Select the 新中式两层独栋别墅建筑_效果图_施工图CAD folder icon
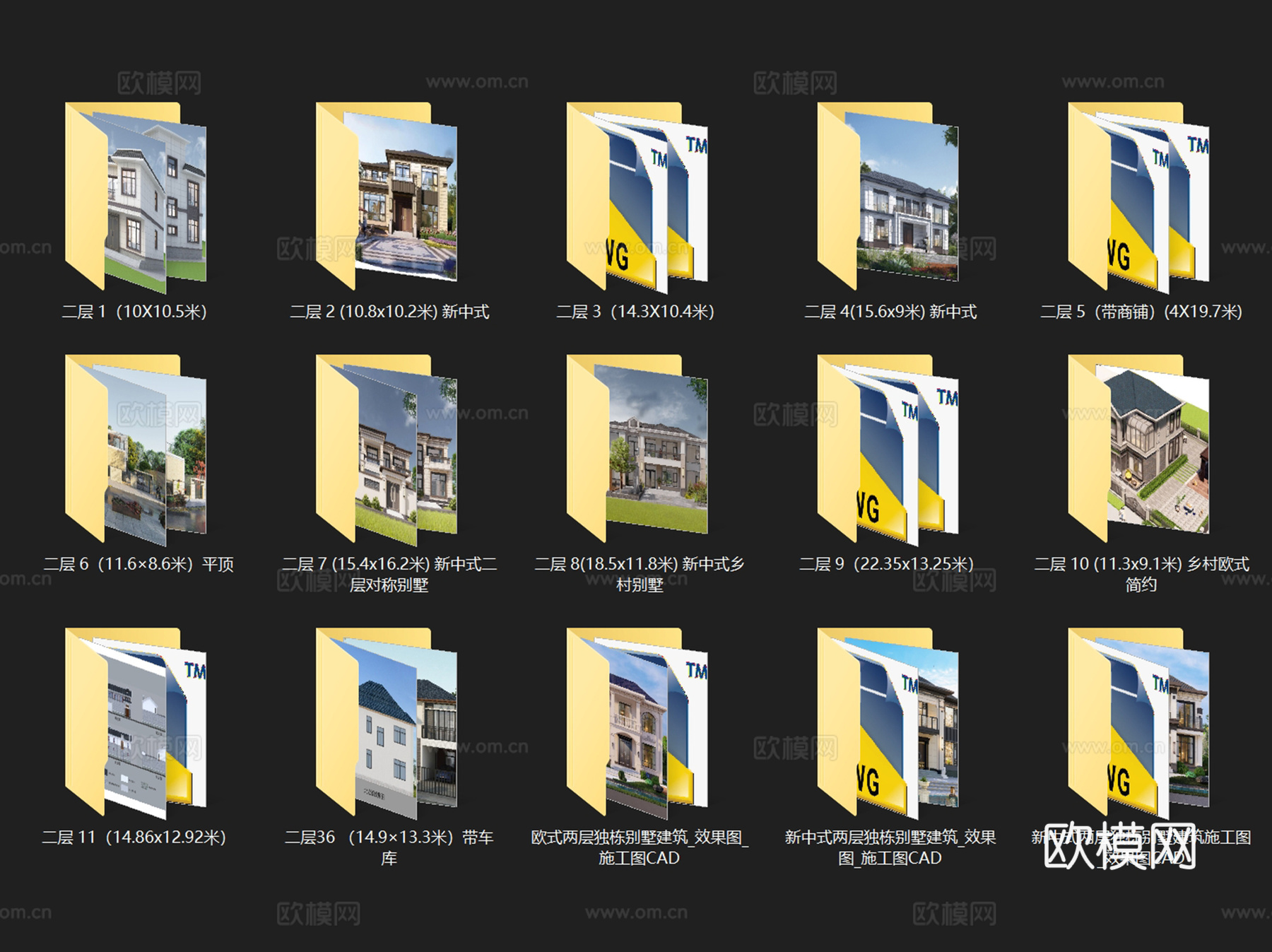Screen dimensions: 1272x952 point(888,722)
